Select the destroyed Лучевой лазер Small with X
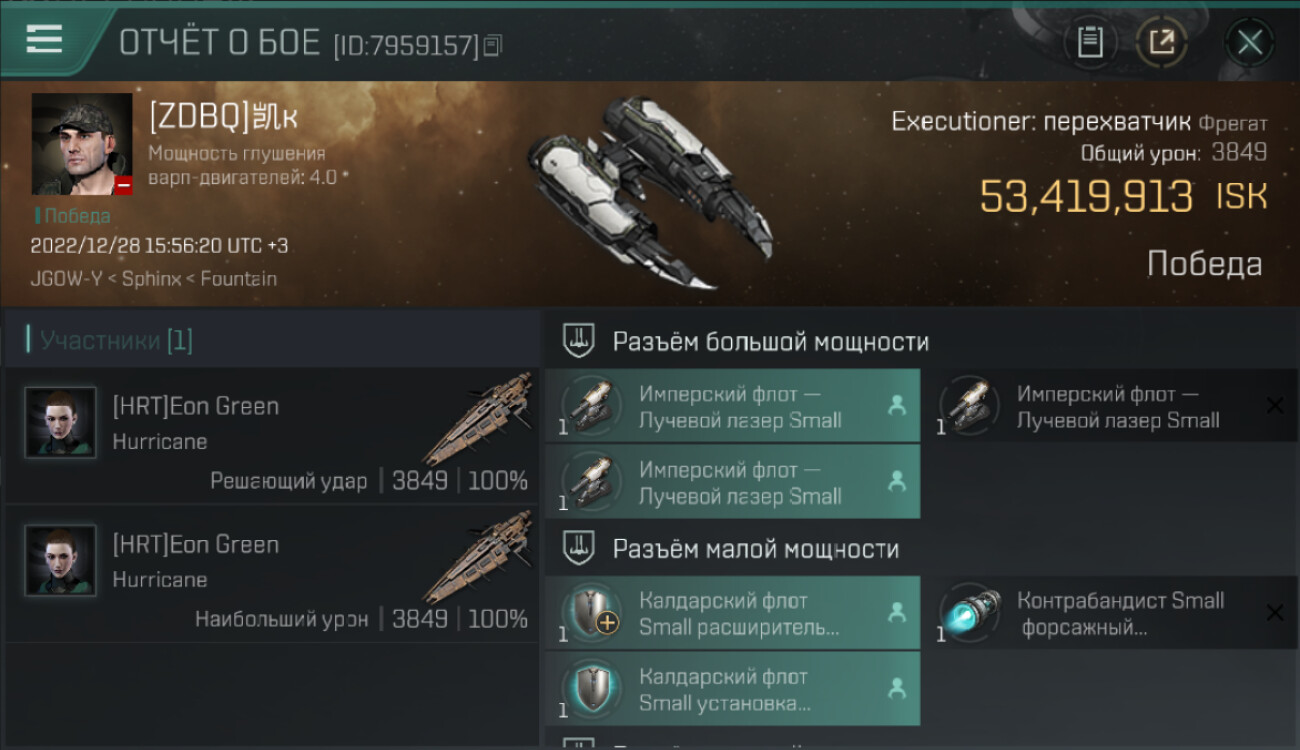The width and height of the screenshot is (1300, 750). (x=1110, y=406)
